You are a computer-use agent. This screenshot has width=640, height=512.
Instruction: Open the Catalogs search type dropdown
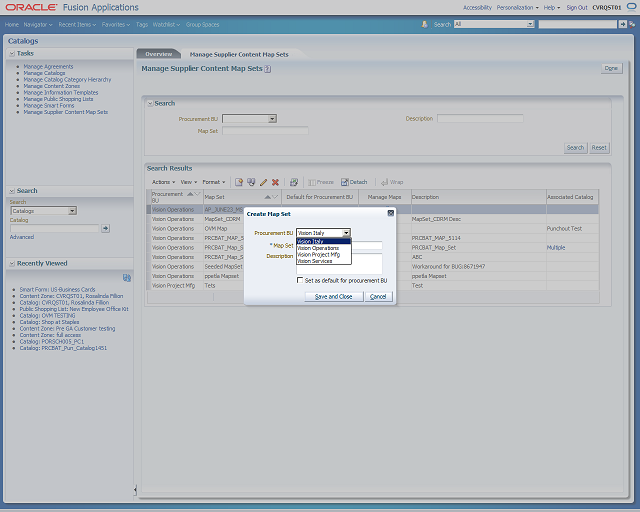pos(72,211)
